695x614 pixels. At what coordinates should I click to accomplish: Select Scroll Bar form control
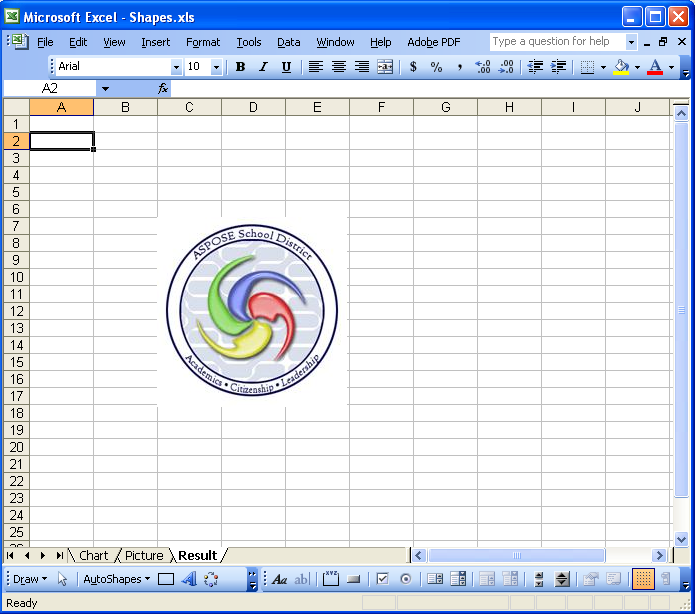pos(539,579)
